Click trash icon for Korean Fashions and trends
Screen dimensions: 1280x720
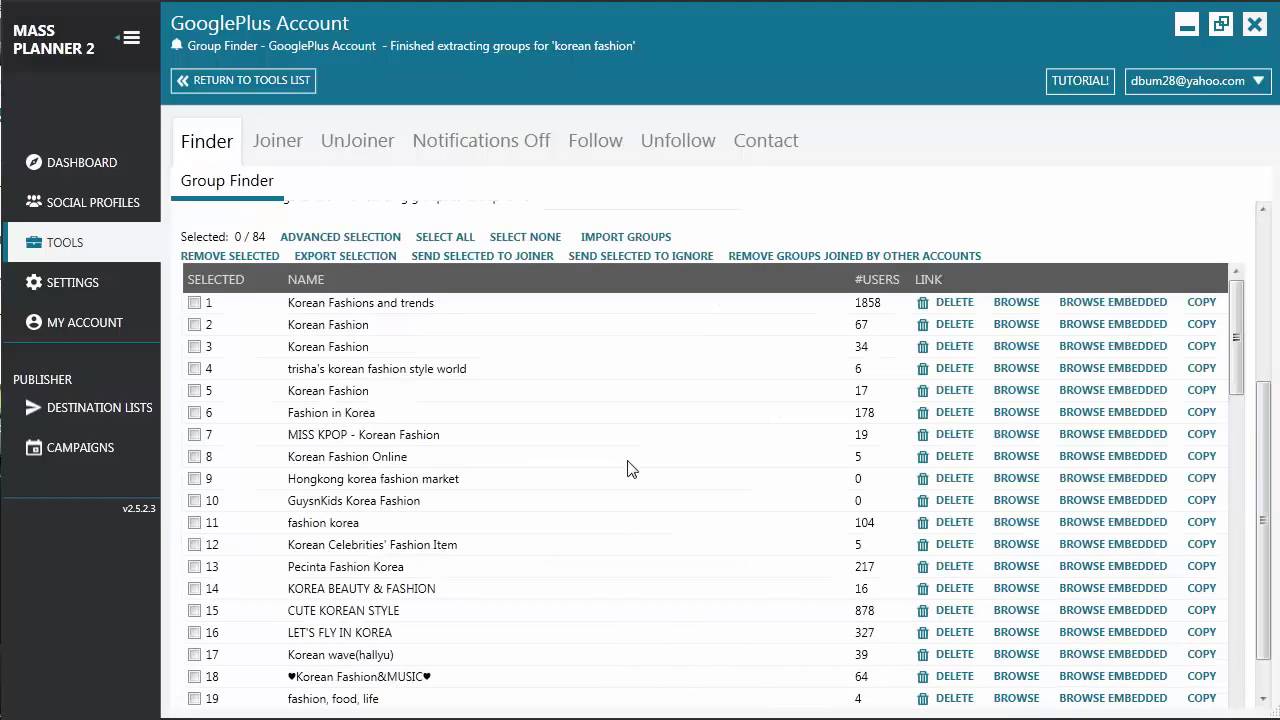(x=923, y=303)
